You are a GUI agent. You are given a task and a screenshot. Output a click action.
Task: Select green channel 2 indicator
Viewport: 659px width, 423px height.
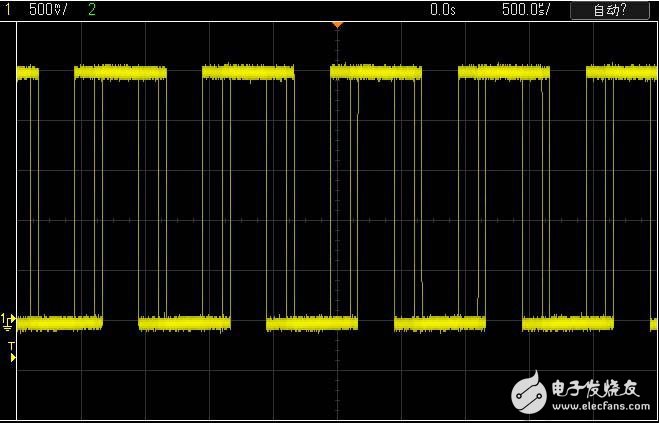[x=92, y=9]
